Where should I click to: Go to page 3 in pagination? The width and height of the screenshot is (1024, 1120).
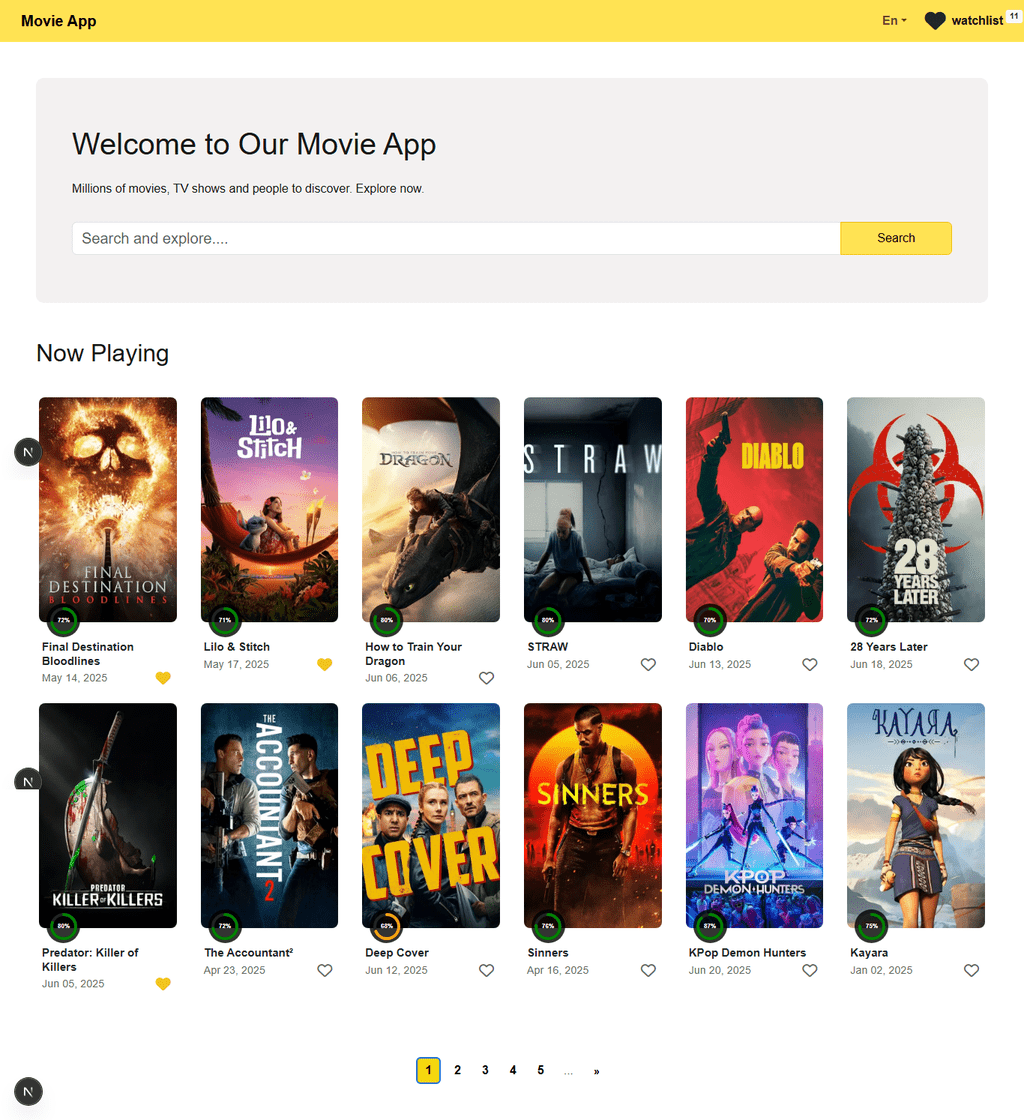pos(485,1070)
